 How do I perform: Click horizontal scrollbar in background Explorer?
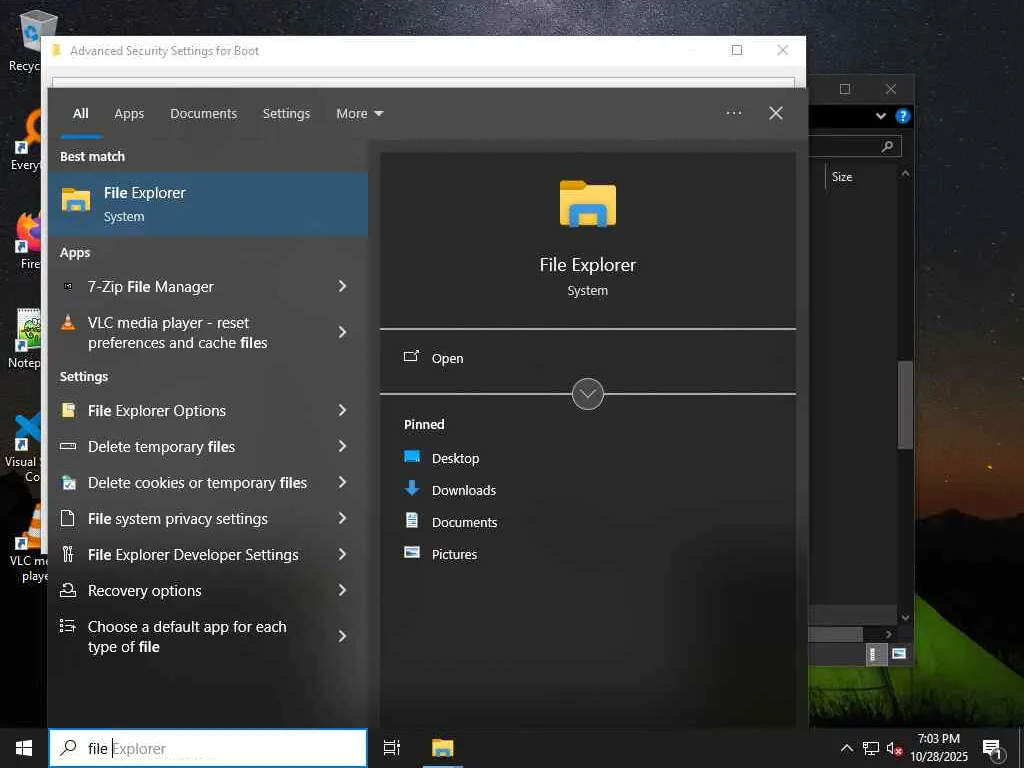[836, 634]
